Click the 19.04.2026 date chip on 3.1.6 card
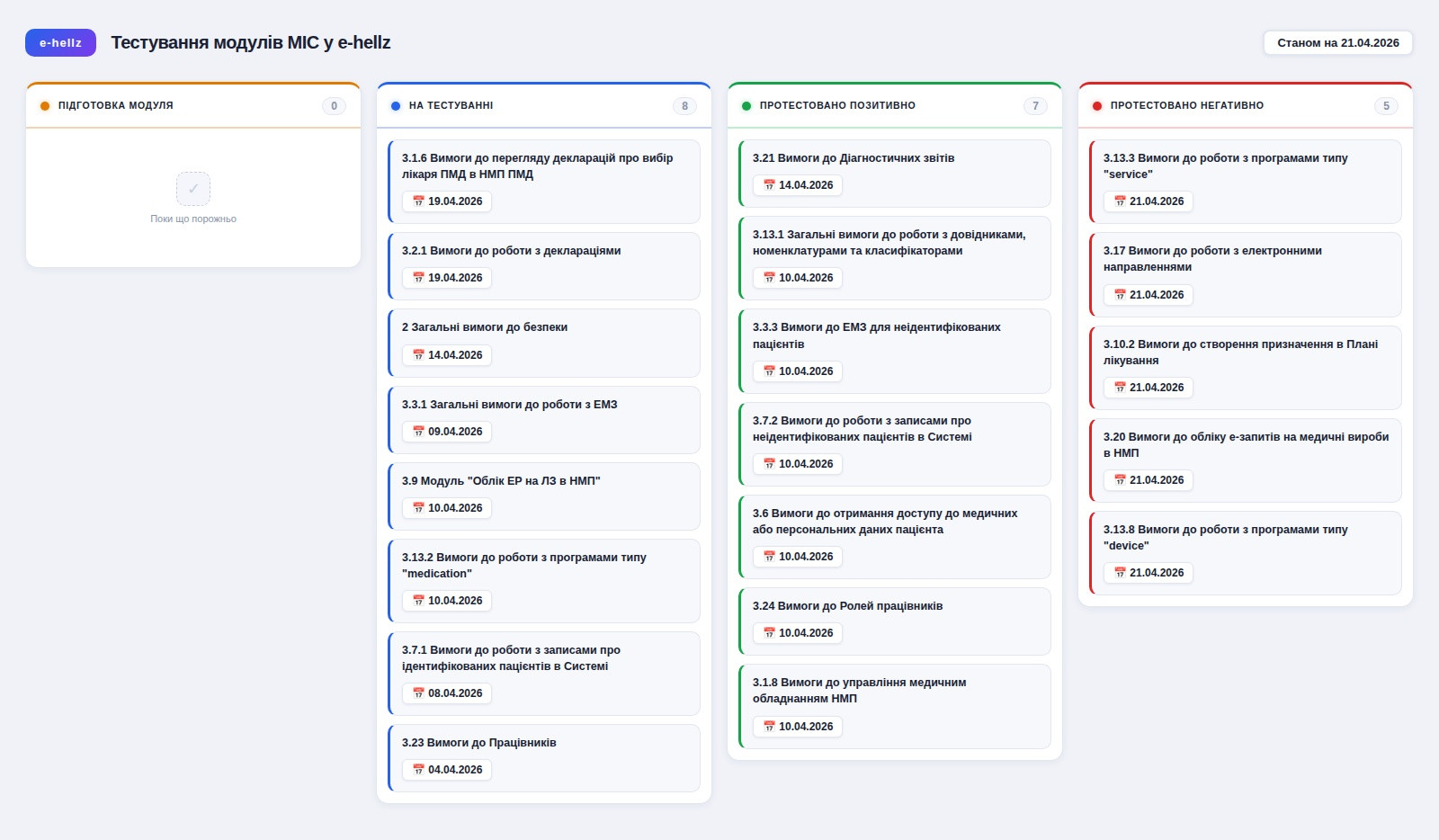Screen dimensions: 1439x840 (x=447, y=201)
